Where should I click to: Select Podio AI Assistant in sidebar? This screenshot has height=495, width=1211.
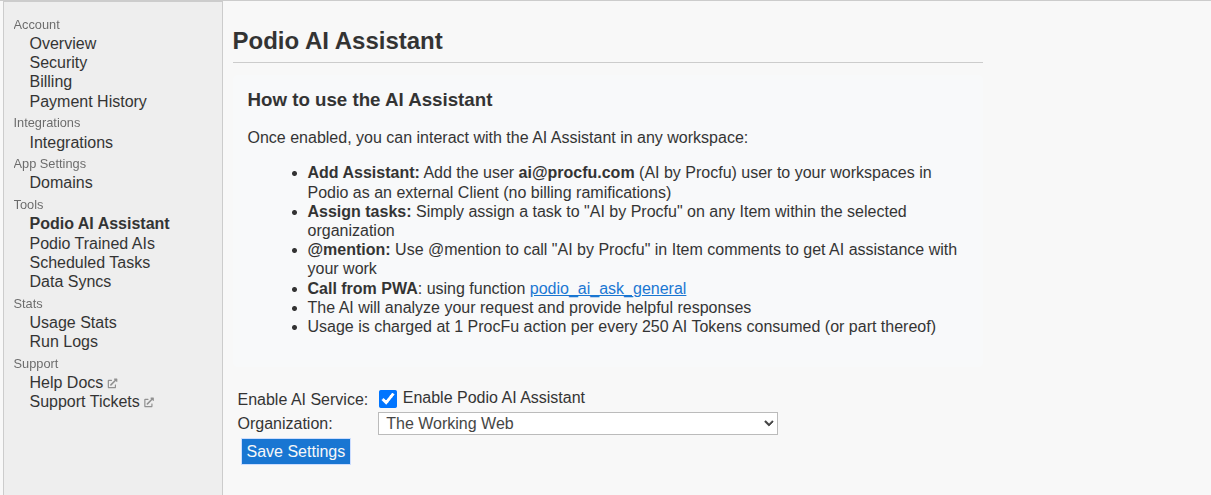point(100,224)
